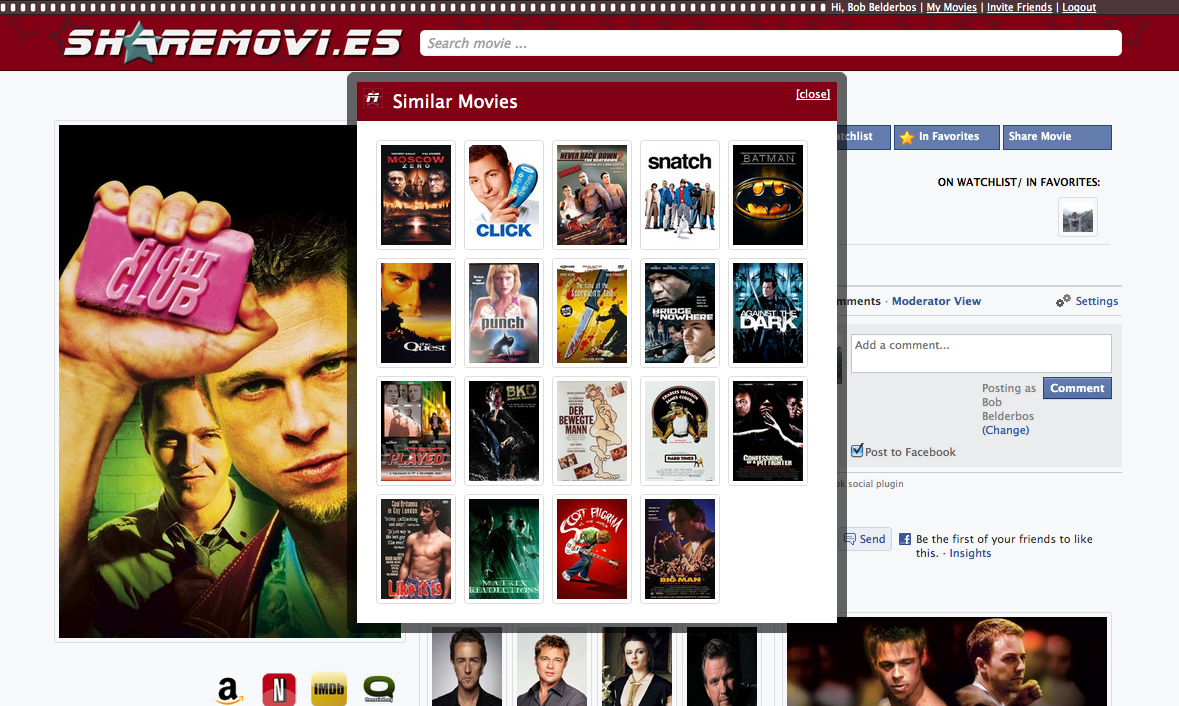Click the In Favorites button
Screen dimensions: 1179x706
click(947, 137)
